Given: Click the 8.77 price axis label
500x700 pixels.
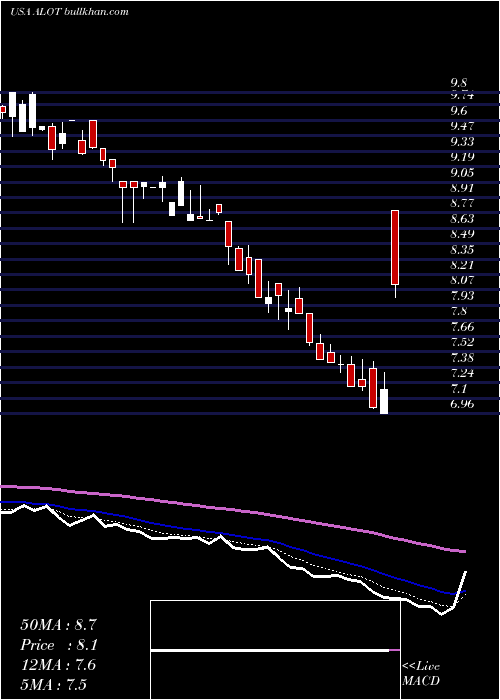Looking at the screenshot, I should [462, 203].
